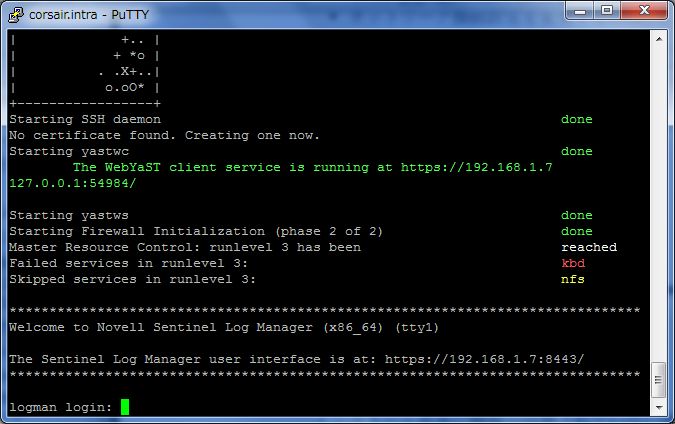
Task: Maximize the PuTTY window
Action: [607, 11]
